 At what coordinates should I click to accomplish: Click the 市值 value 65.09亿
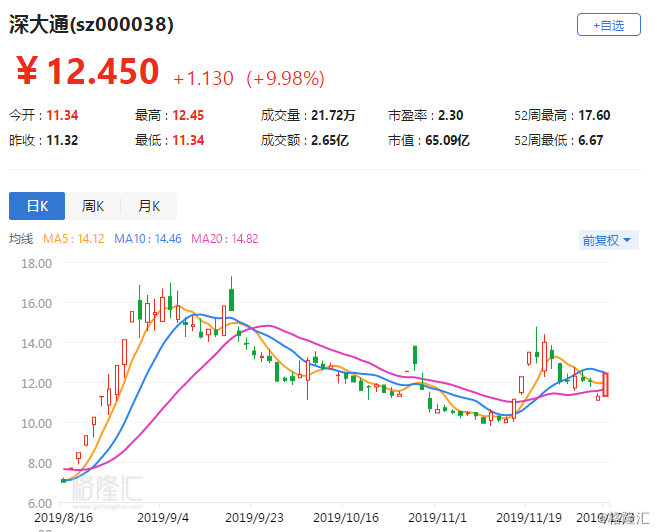click(x=447, y=140)
